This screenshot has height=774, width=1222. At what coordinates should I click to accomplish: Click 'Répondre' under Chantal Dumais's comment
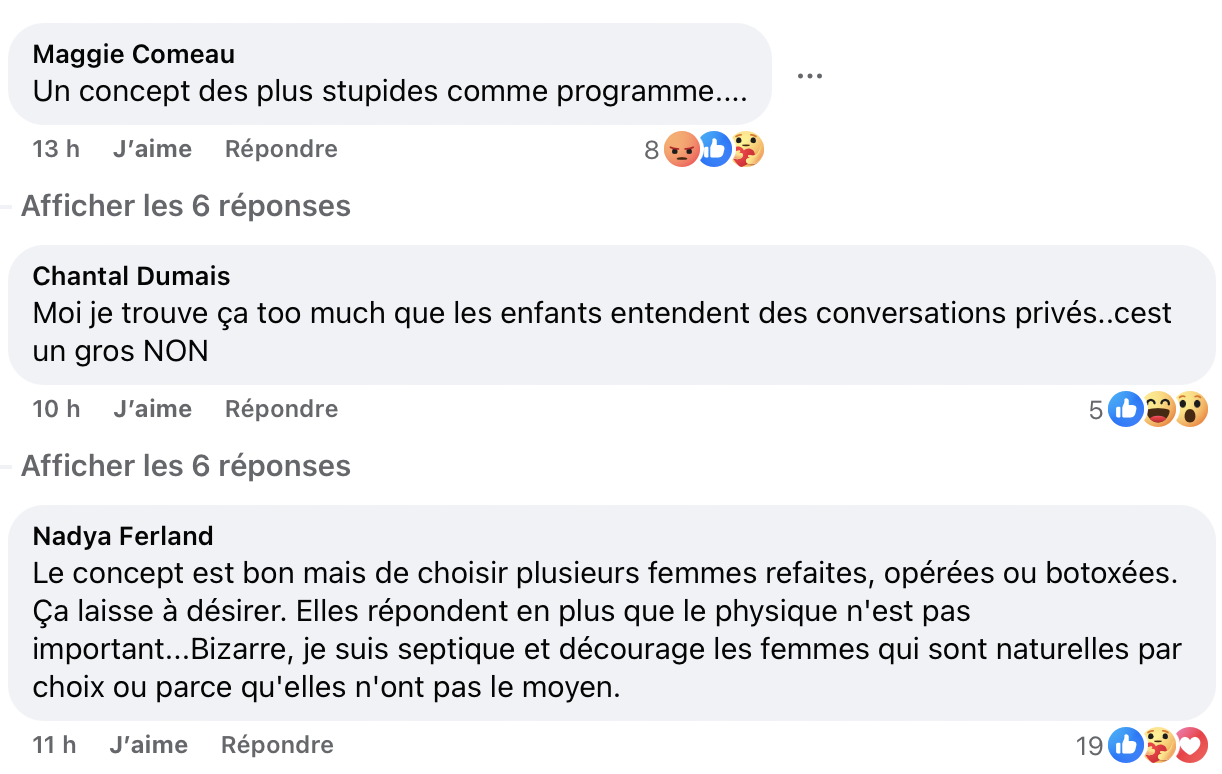280,408
